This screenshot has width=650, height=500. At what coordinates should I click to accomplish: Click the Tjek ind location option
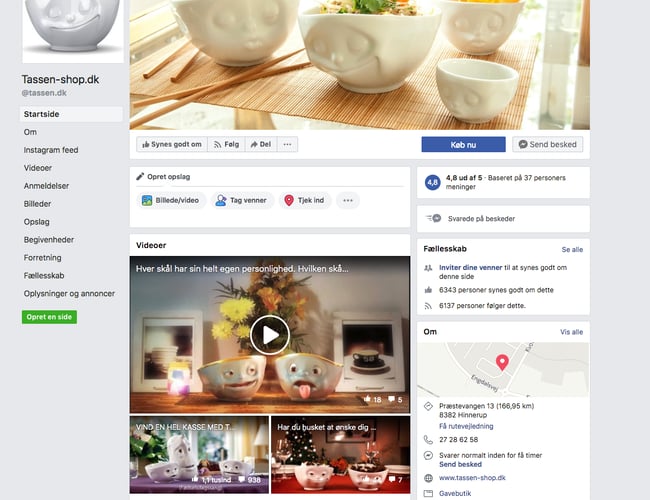coord(305,200)
